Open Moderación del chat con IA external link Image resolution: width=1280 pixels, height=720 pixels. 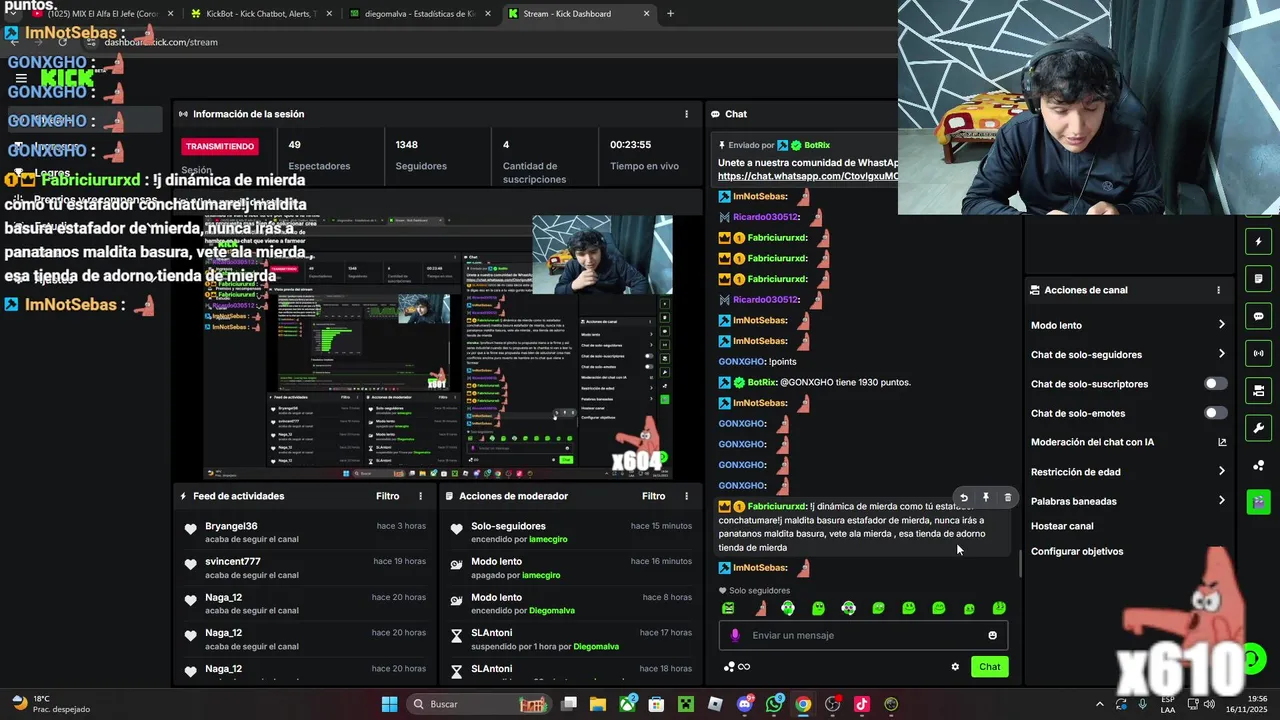pyautogui.click(x=1222, y=442)
